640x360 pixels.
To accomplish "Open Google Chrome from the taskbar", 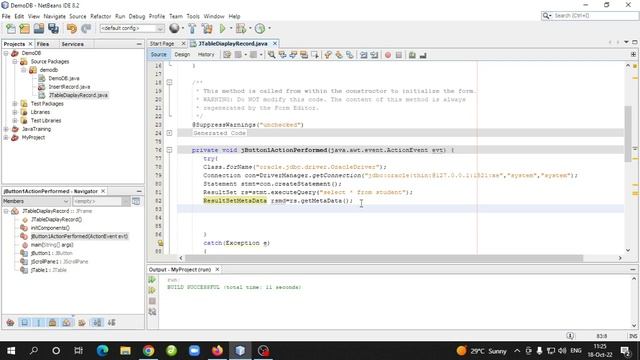I will click(x=149, y=351).
